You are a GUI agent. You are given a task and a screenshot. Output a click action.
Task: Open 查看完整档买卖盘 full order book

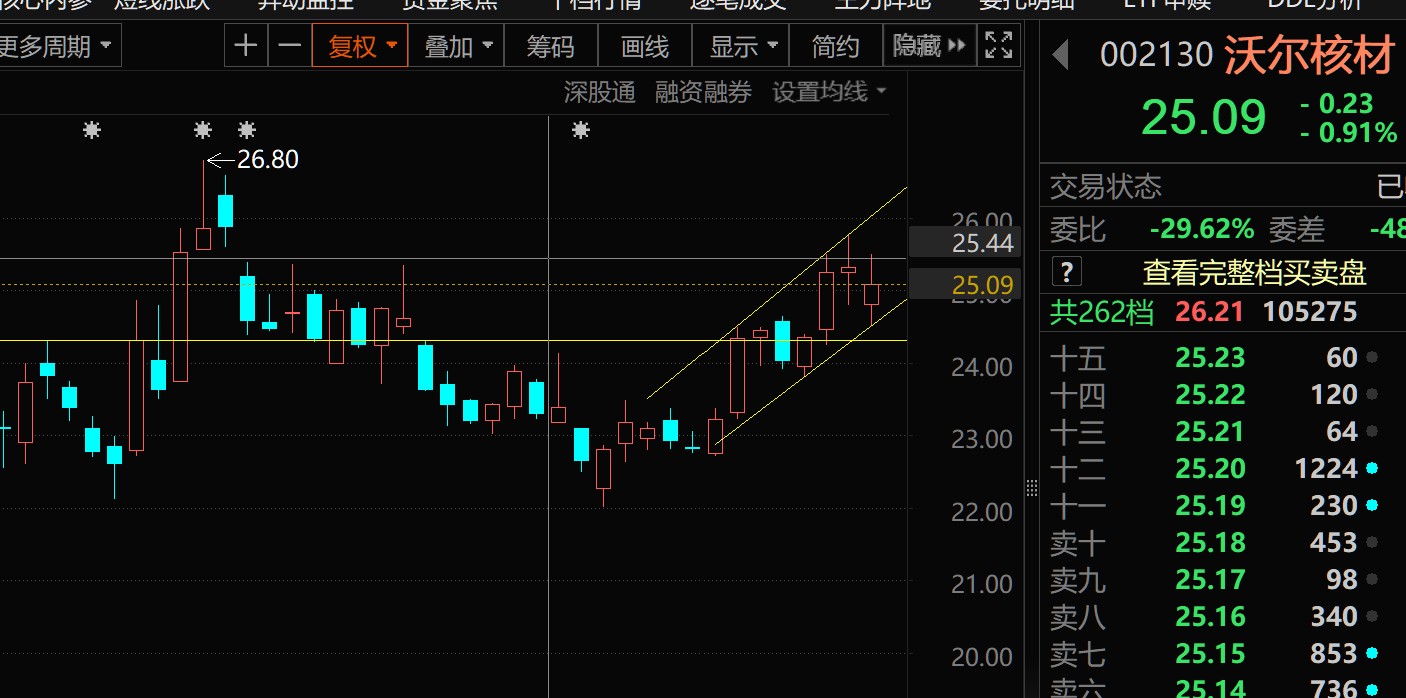pos(1254,272)
